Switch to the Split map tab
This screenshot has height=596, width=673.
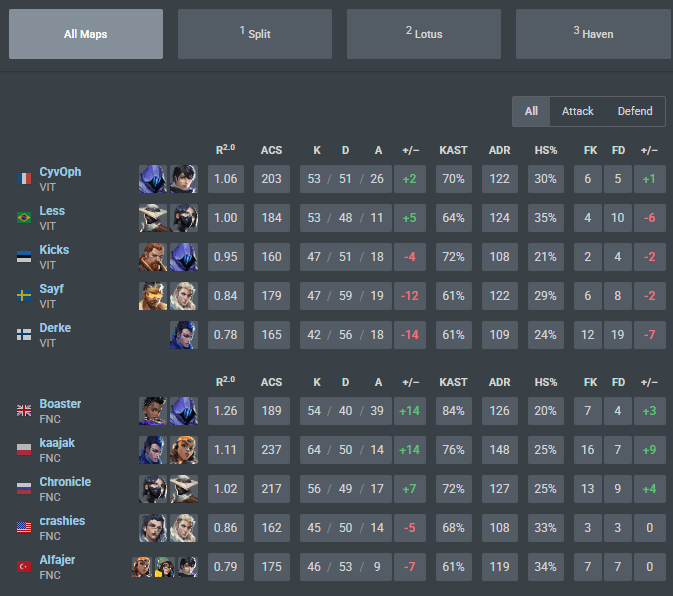tap(255, 34)
